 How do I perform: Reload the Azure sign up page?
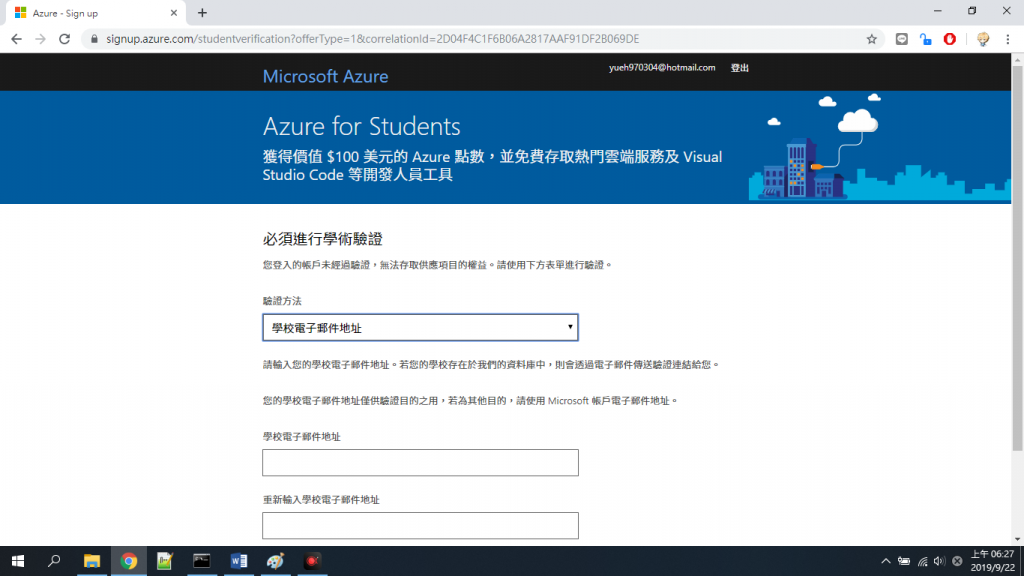(x=64, y=39)
